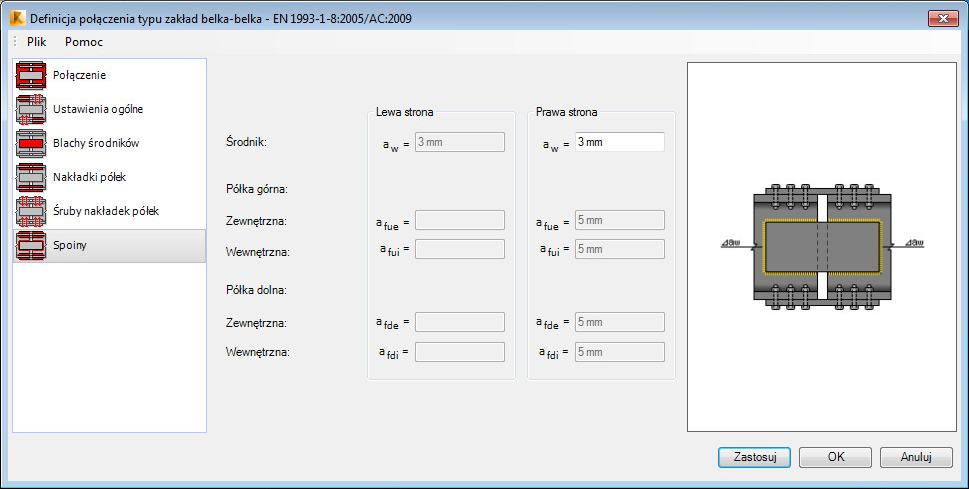Click the Blachy środników icon

31,143
